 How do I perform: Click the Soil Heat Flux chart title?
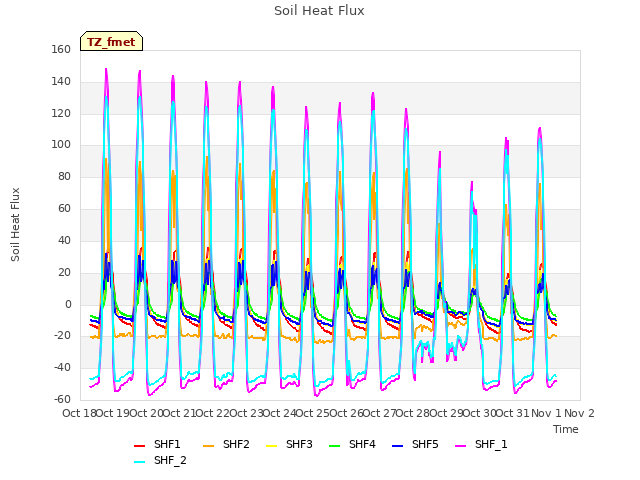point(319,11)
